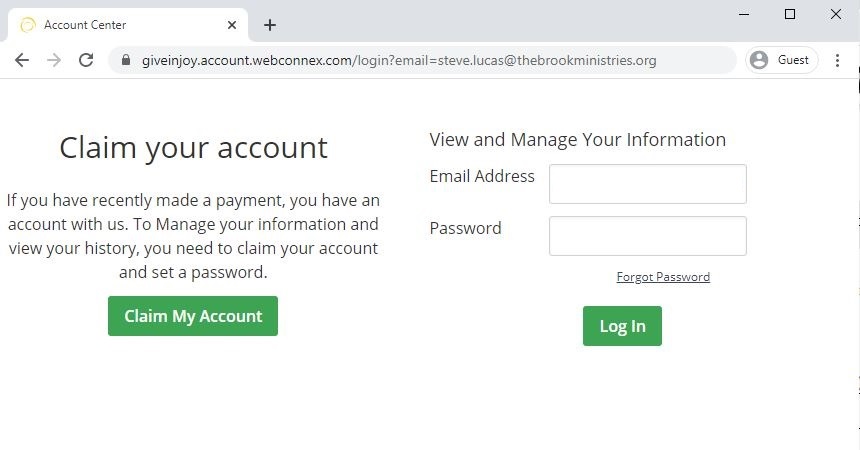Click into the Password field
Screen dimensions: 860x450
point(647,236)
